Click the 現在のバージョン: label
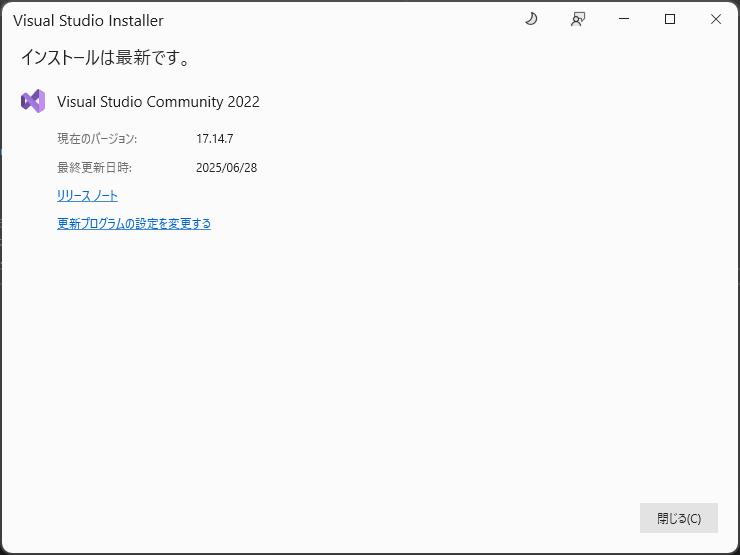Image resolution: width=740 pixels, height=555 pixels. [x=97, y=139]
